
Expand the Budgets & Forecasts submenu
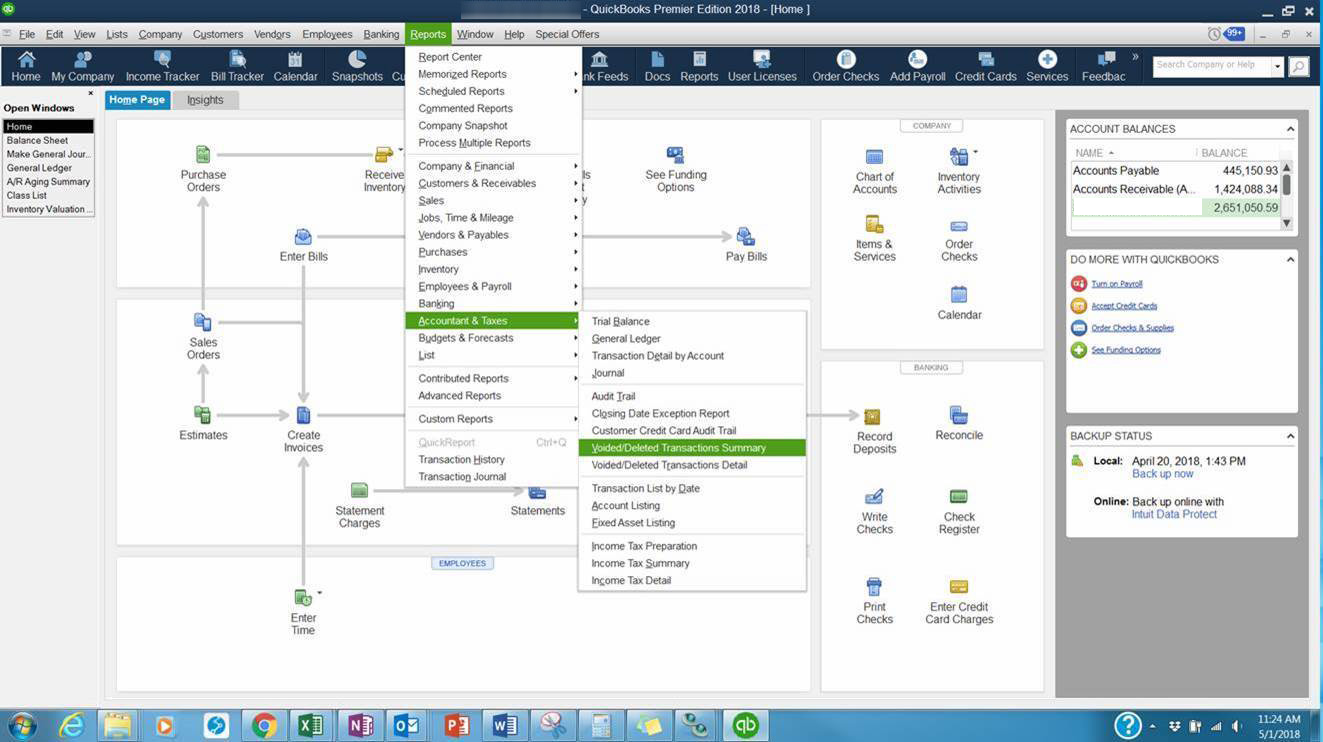[x=494, y=338]
